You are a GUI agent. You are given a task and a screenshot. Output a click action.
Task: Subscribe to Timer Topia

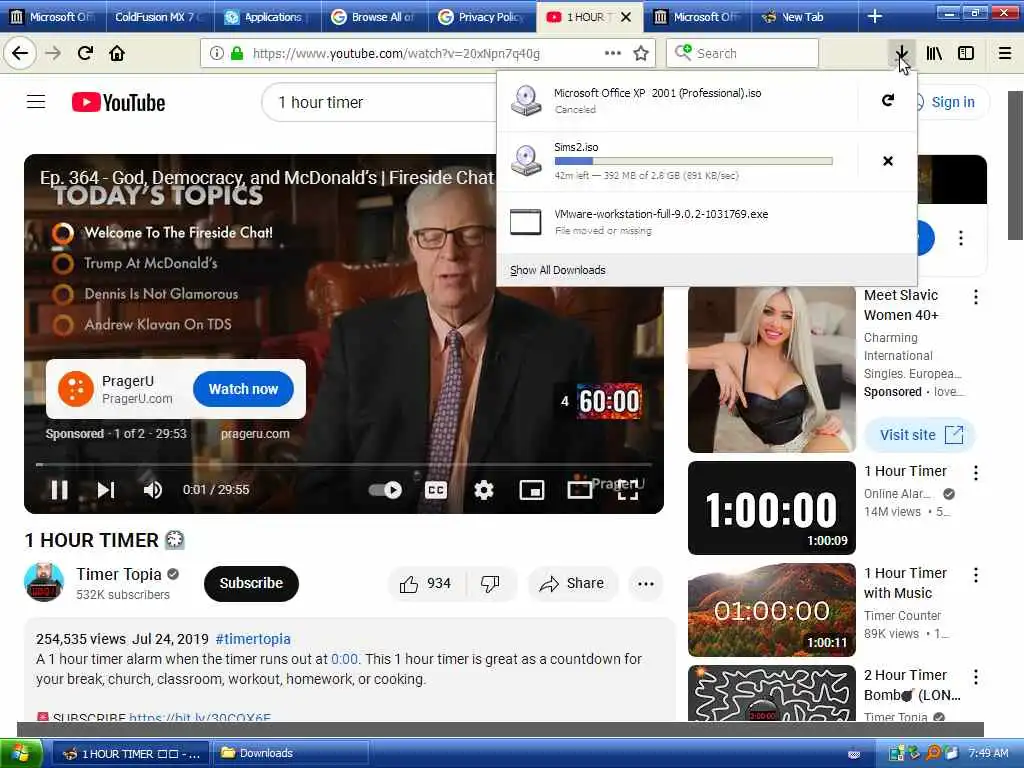click(x=251, y=583)
